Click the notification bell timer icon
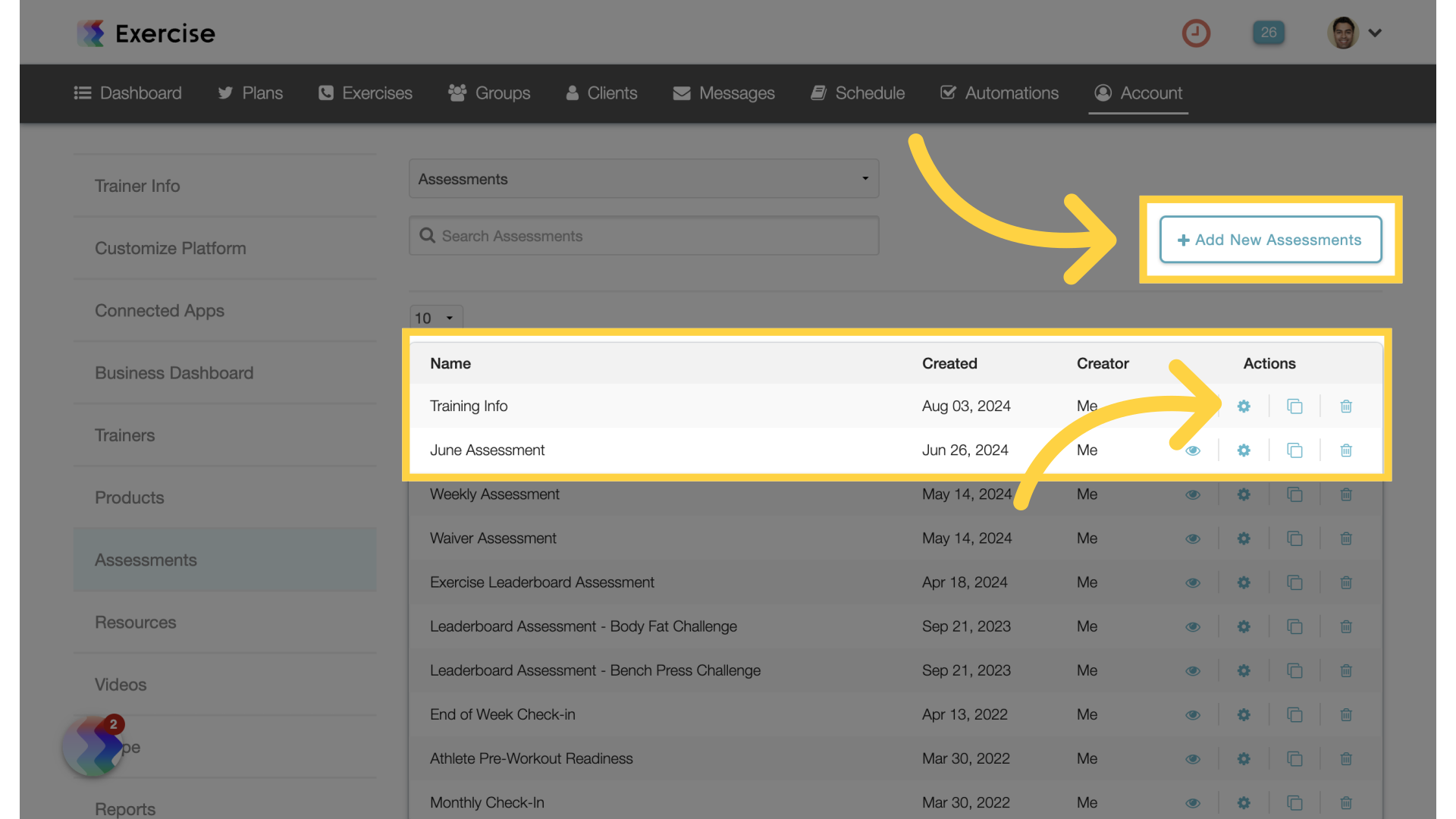This screenshot has width=1456, height=819. pyautogui.click(x=1196, y=32)
